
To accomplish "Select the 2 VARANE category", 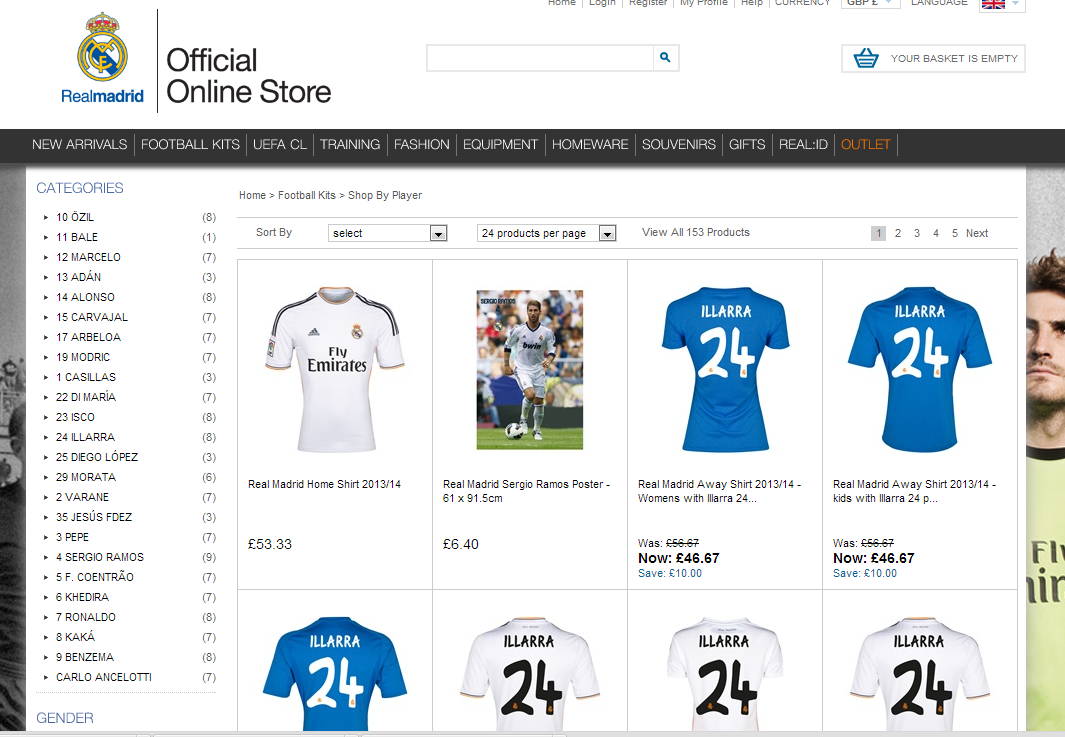I will coord(82,497).
